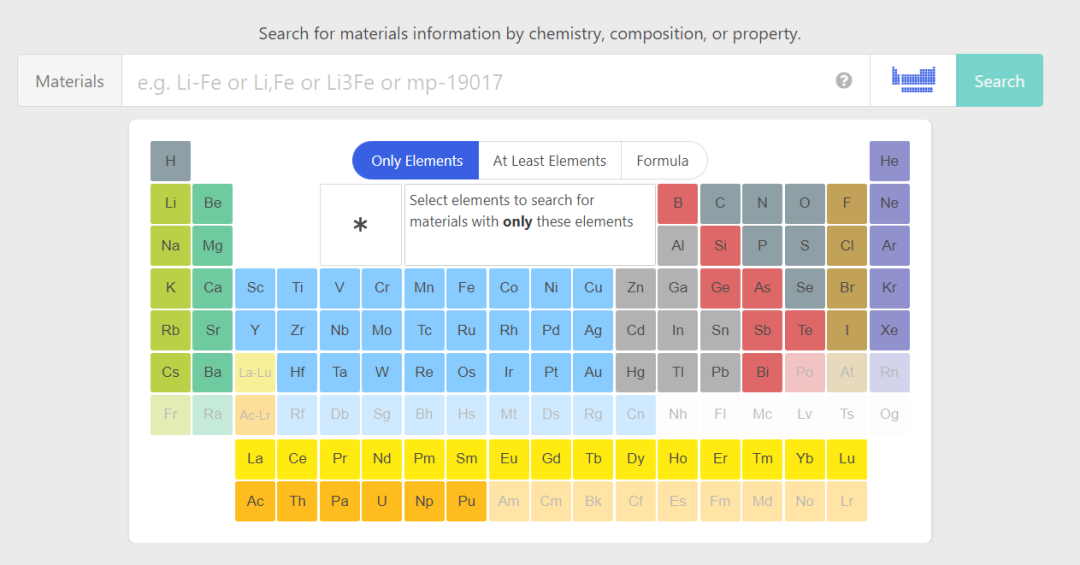Image resolution: width=1080 pixels, height=565 pixels.
Task: Switch to Formula search mode
Action: click(662, 161)
